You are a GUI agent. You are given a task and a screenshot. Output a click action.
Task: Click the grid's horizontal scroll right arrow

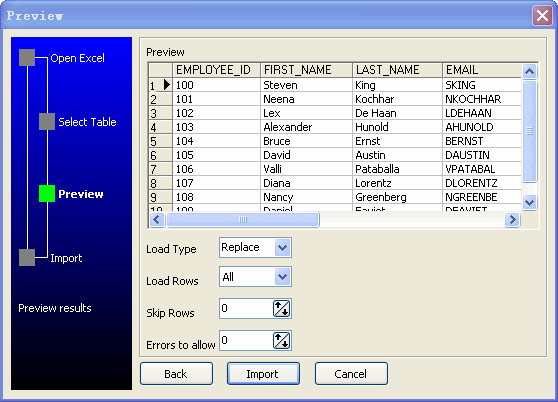pos(512,219)
